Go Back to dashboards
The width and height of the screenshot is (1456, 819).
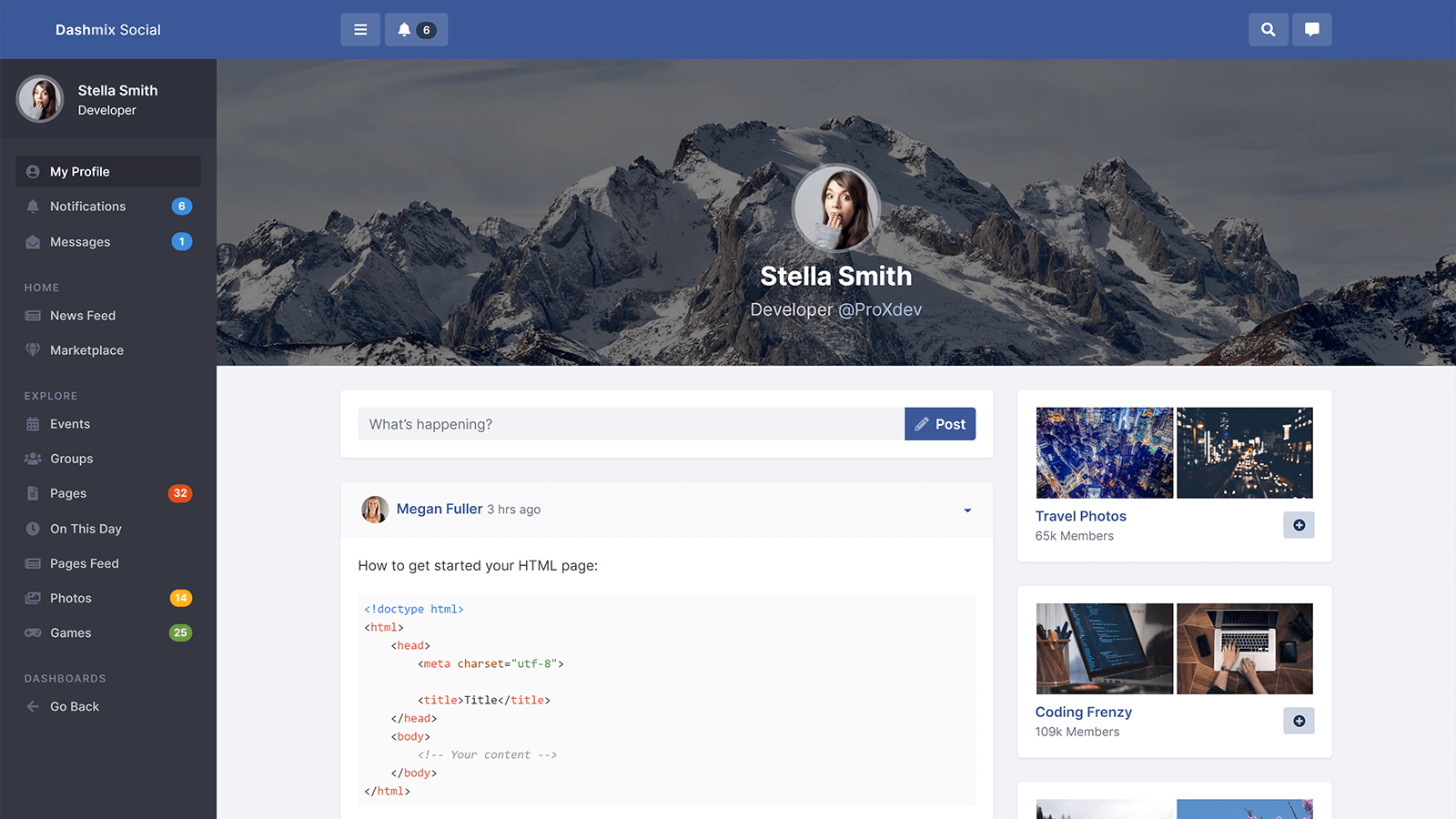pos(75,707)
